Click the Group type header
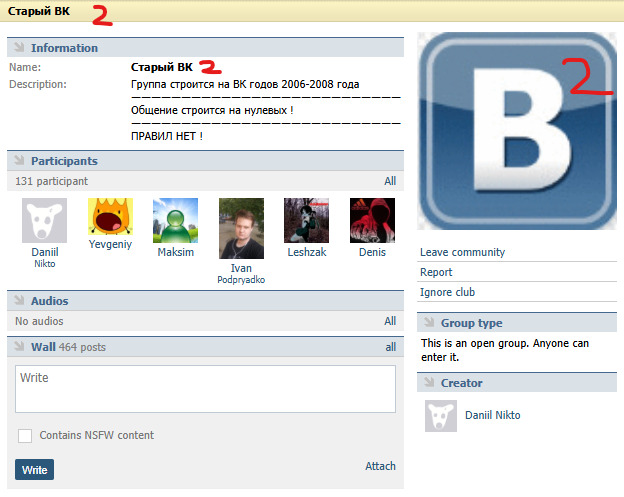624x497 pixels. click(x=517, y=322)
